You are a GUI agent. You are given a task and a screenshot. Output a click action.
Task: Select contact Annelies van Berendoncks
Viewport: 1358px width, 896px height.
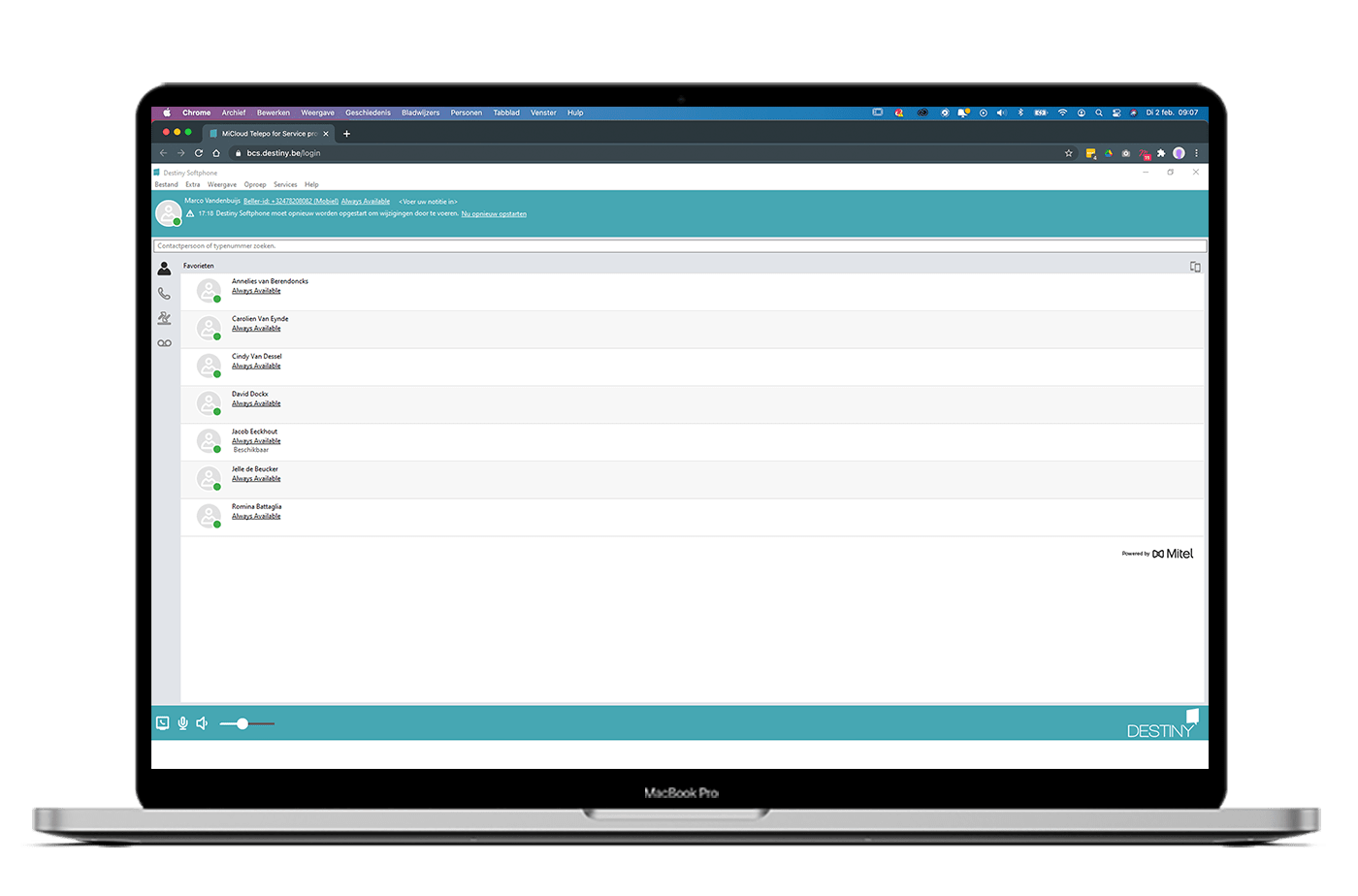tap(693, 292)
